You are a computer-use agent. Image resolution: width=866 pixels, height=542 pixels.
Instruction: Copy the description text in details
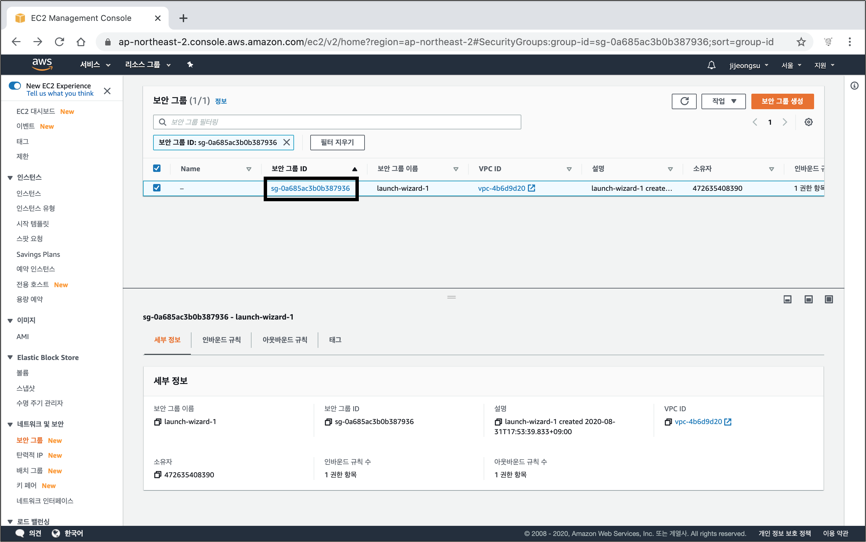pyautogui.click(x=498, y=422)
